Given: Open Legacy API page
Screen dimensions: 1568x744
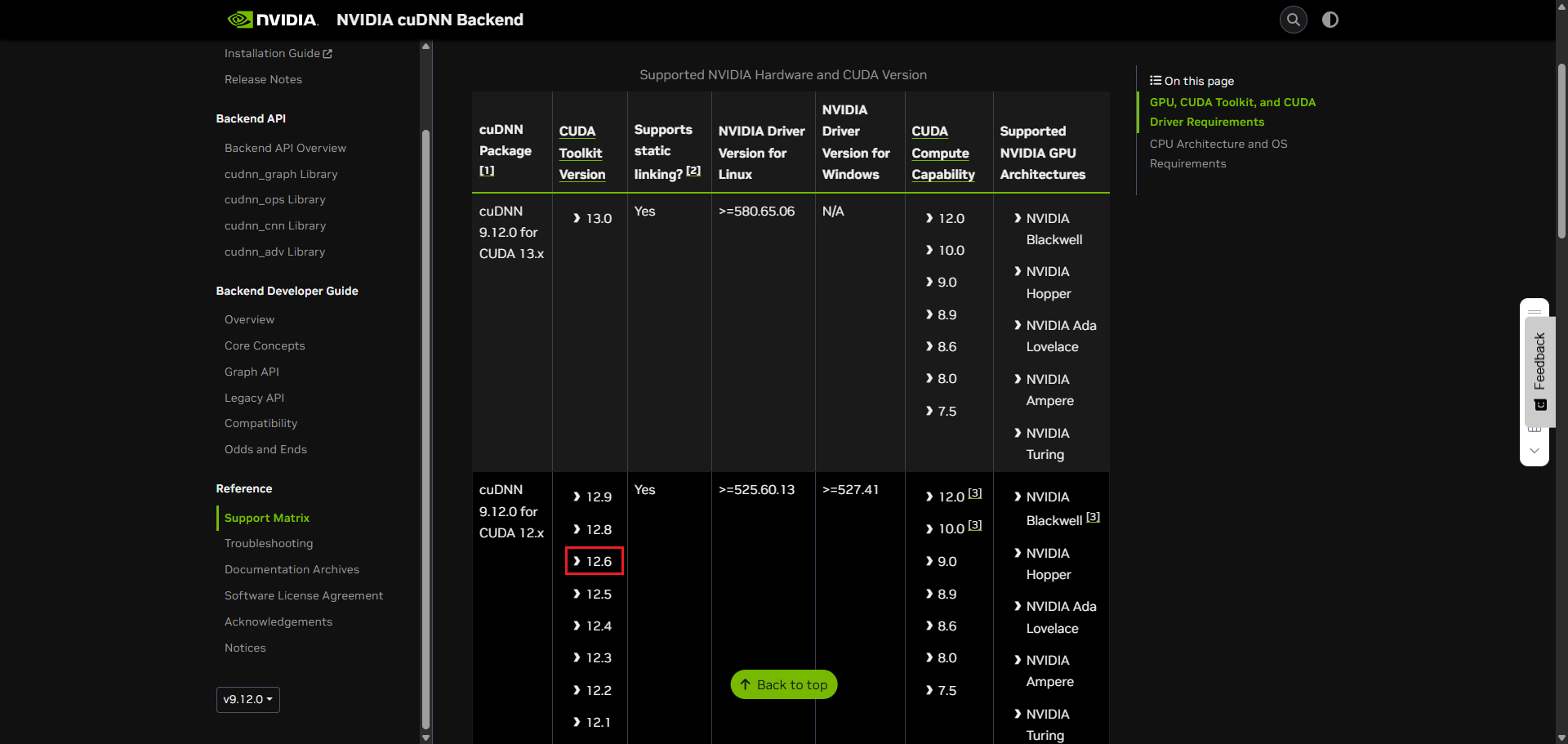Looking at the screenshot, I should 254,398.
